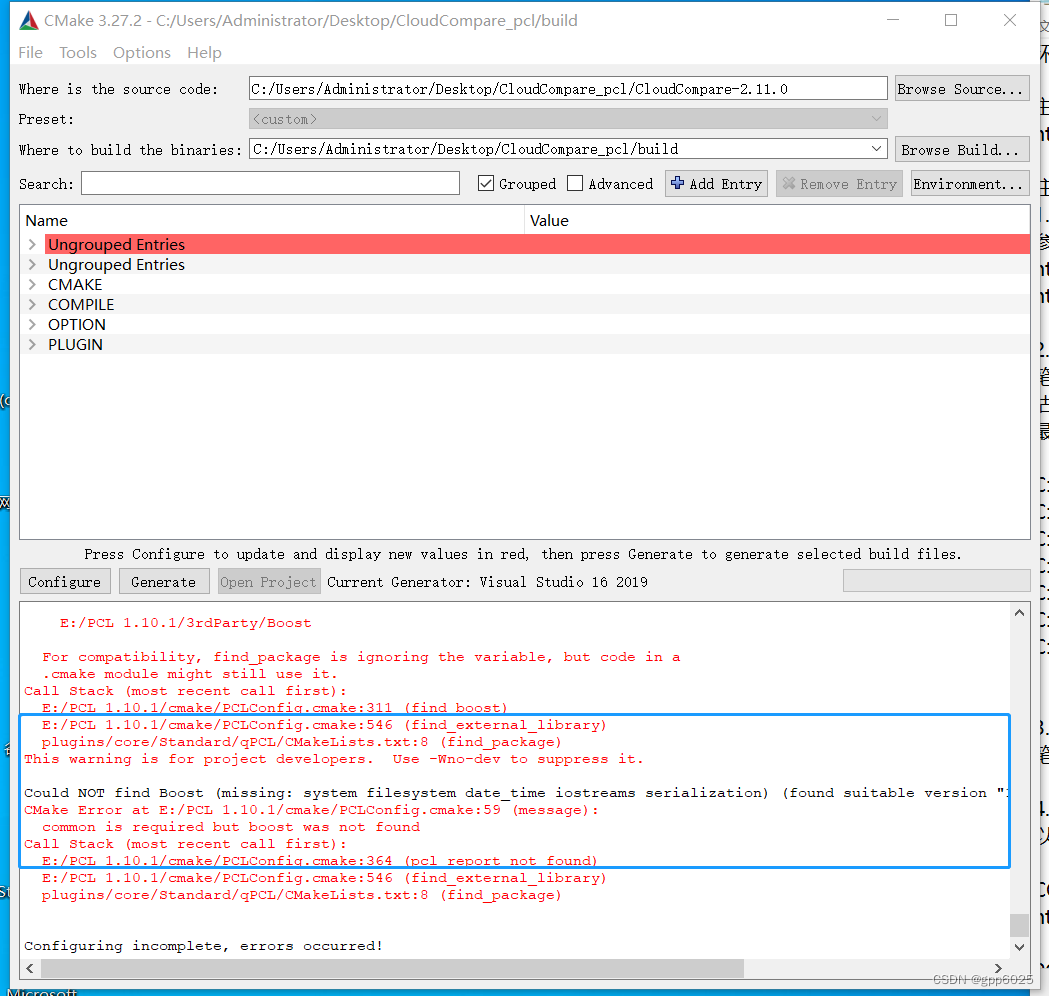This screenshot has width=1049, height=996.
Task: Click 'This warning is for project developers' line
Action: (x=333, y=759)
